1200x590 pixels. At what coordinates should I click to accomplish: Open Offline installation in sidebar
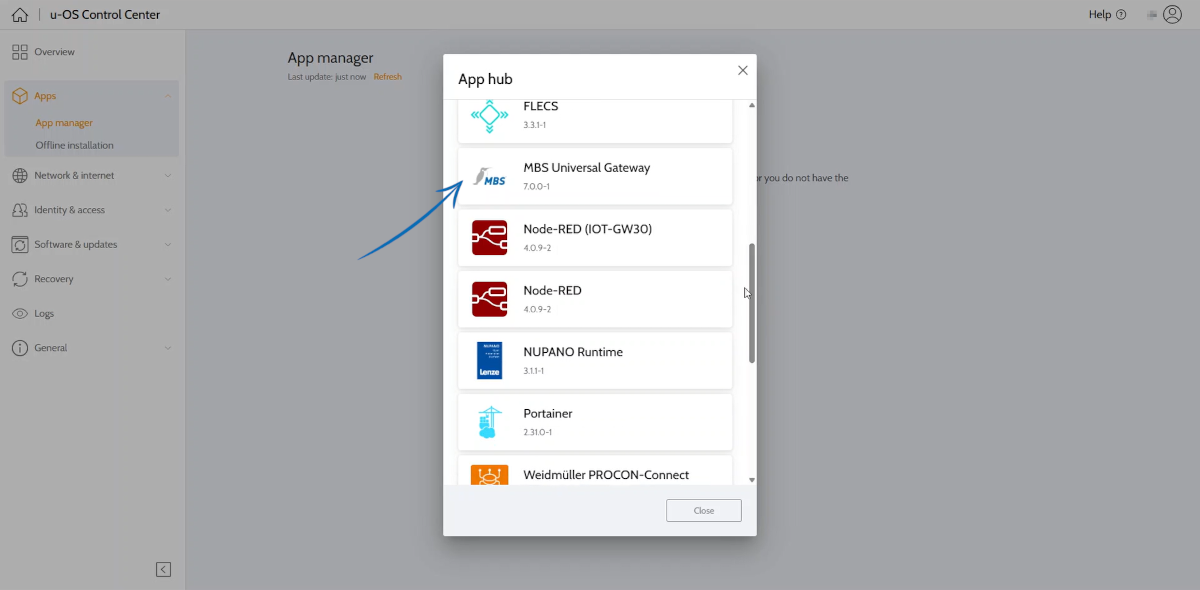click(75, 145)
